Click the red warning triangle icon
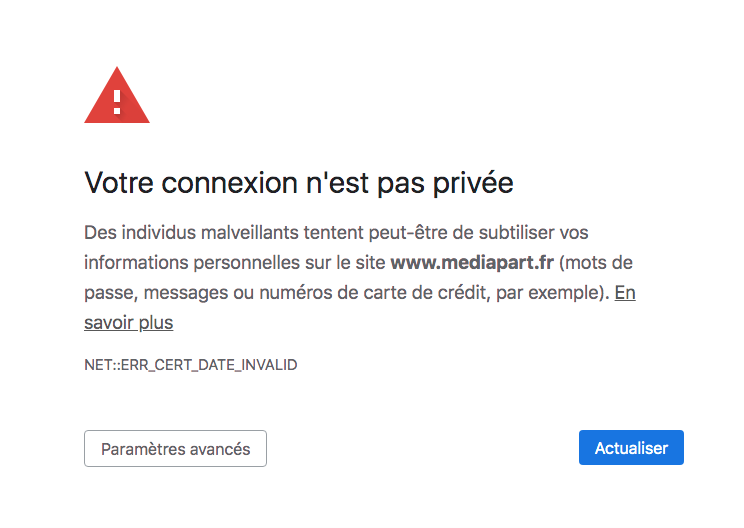 click(x=117, y=97)
